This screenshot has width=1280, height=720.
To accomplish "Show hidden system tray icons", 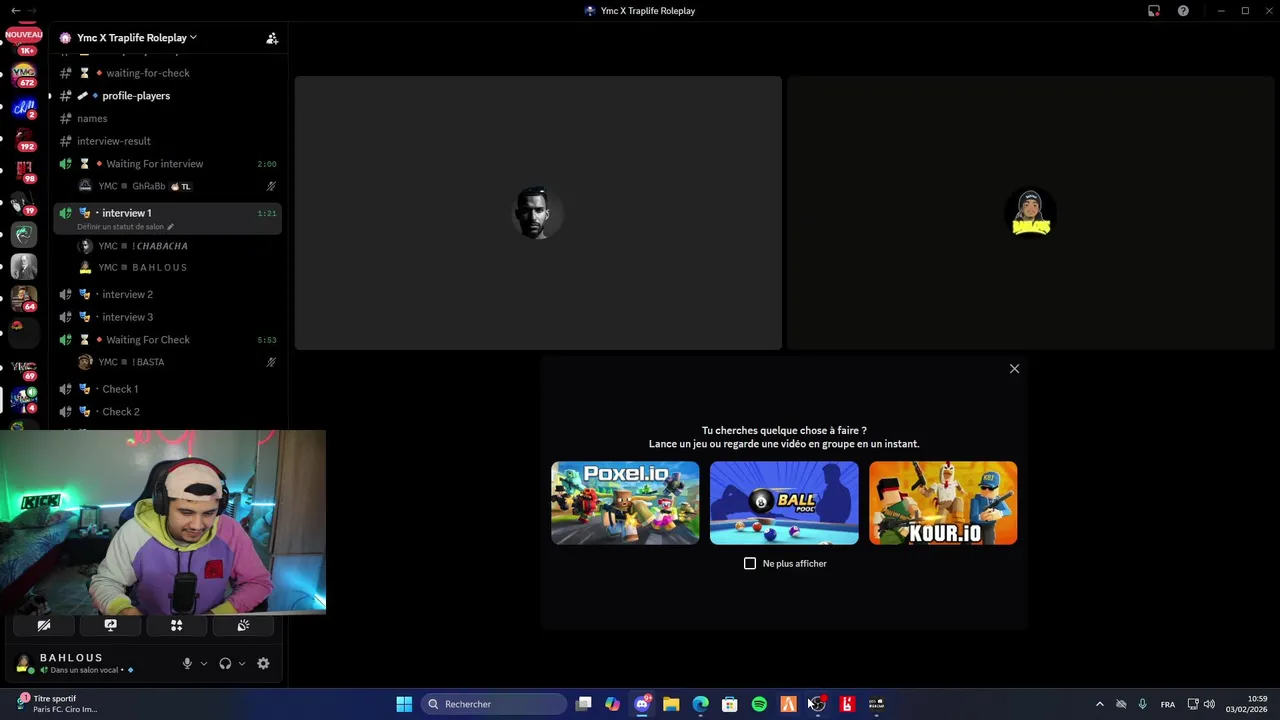I will click(x=1099, y=704).
